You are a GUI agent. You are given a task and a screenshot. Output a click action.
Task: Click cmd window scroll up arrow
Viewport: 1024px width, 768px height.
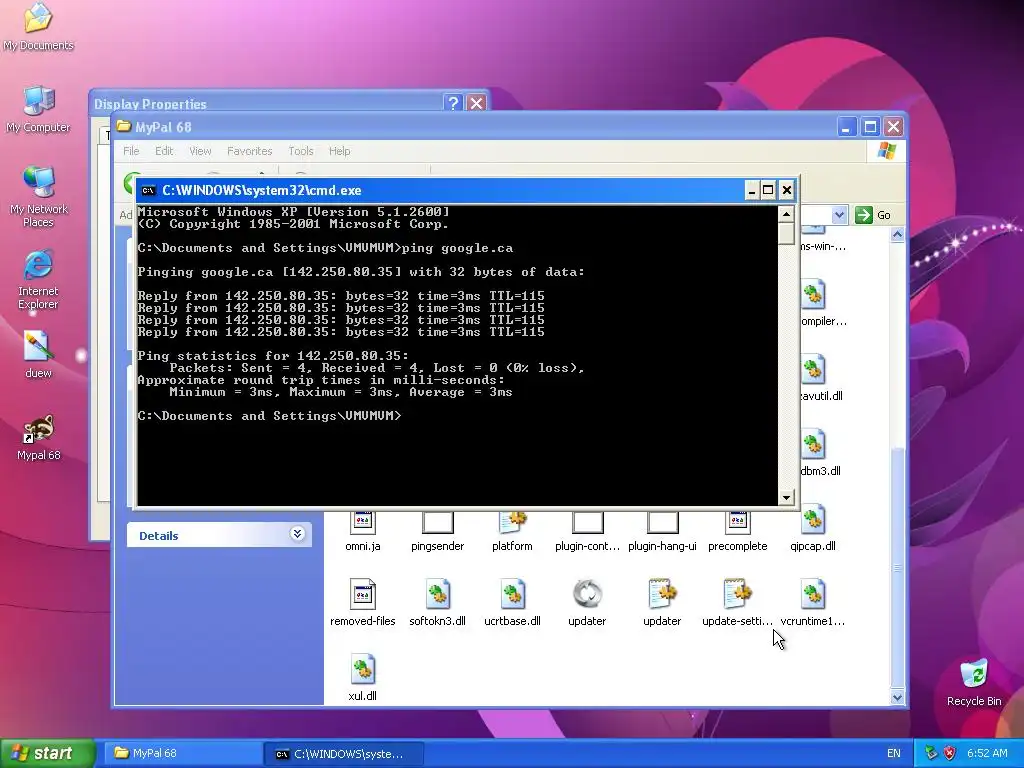click(x=786, y=214)
